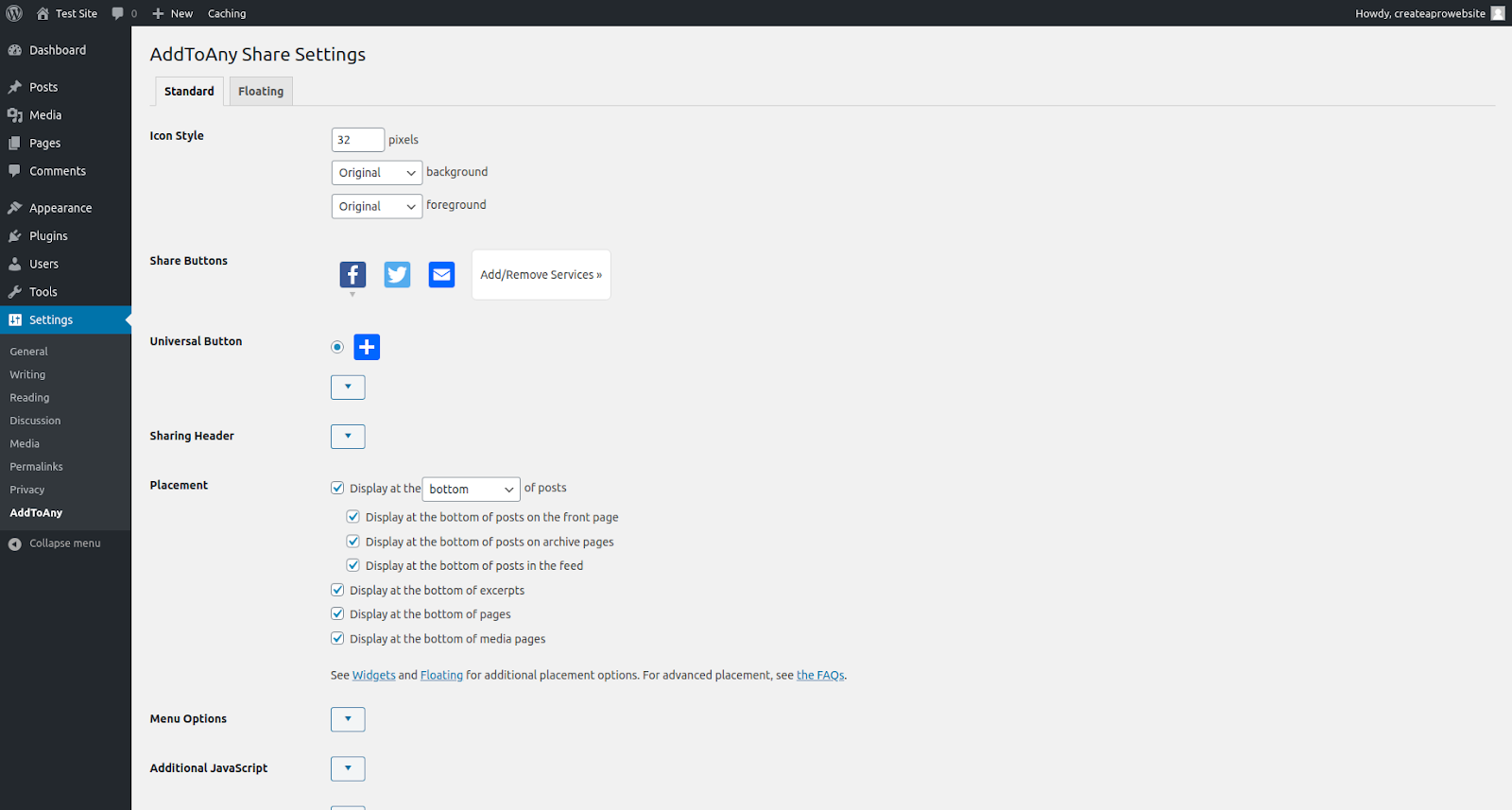Follow the Widgets link
The image size is (1512, 810).
tap(374, 675)
